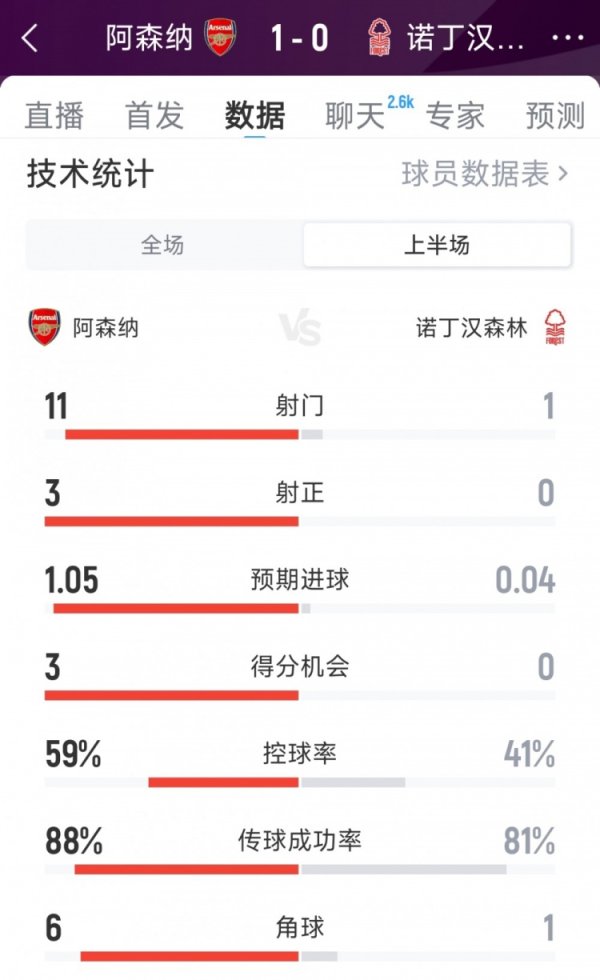The image size is (600, 980).
Task: Tap the back arrow icon
Action: tap(30, 39)
